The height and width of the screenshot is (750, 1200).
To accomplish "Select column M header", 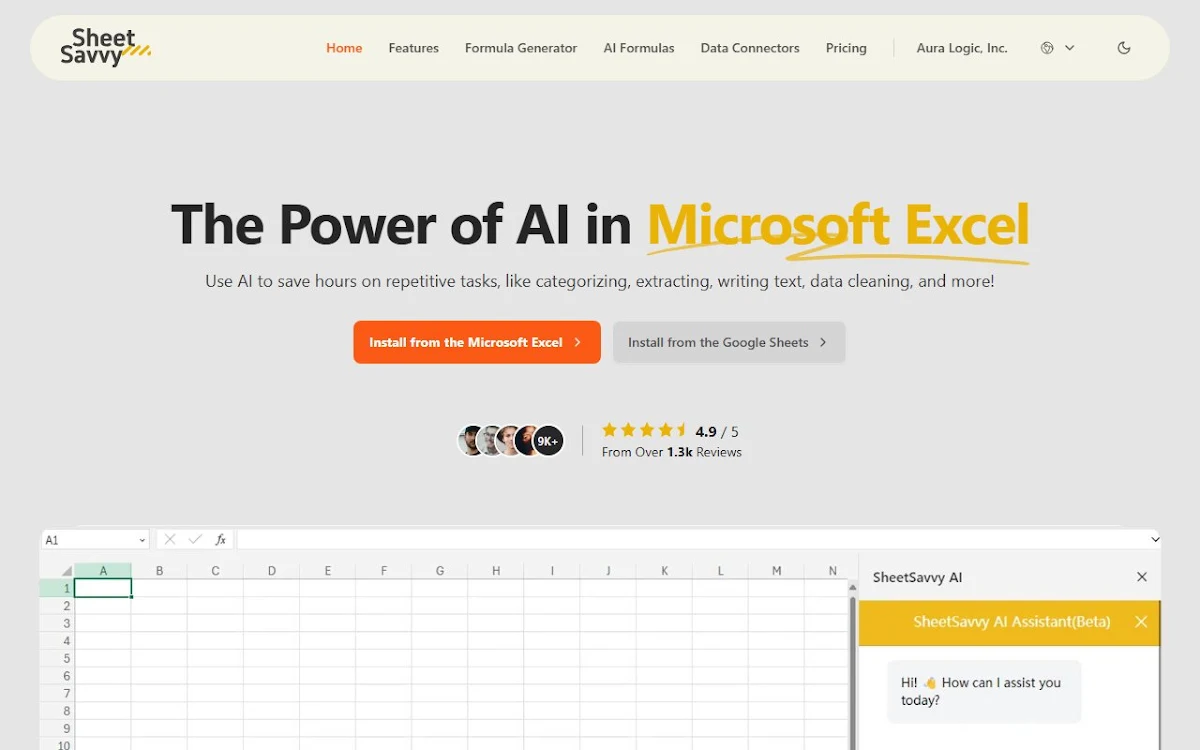I will pyautogui.click(x=777, y=571).
